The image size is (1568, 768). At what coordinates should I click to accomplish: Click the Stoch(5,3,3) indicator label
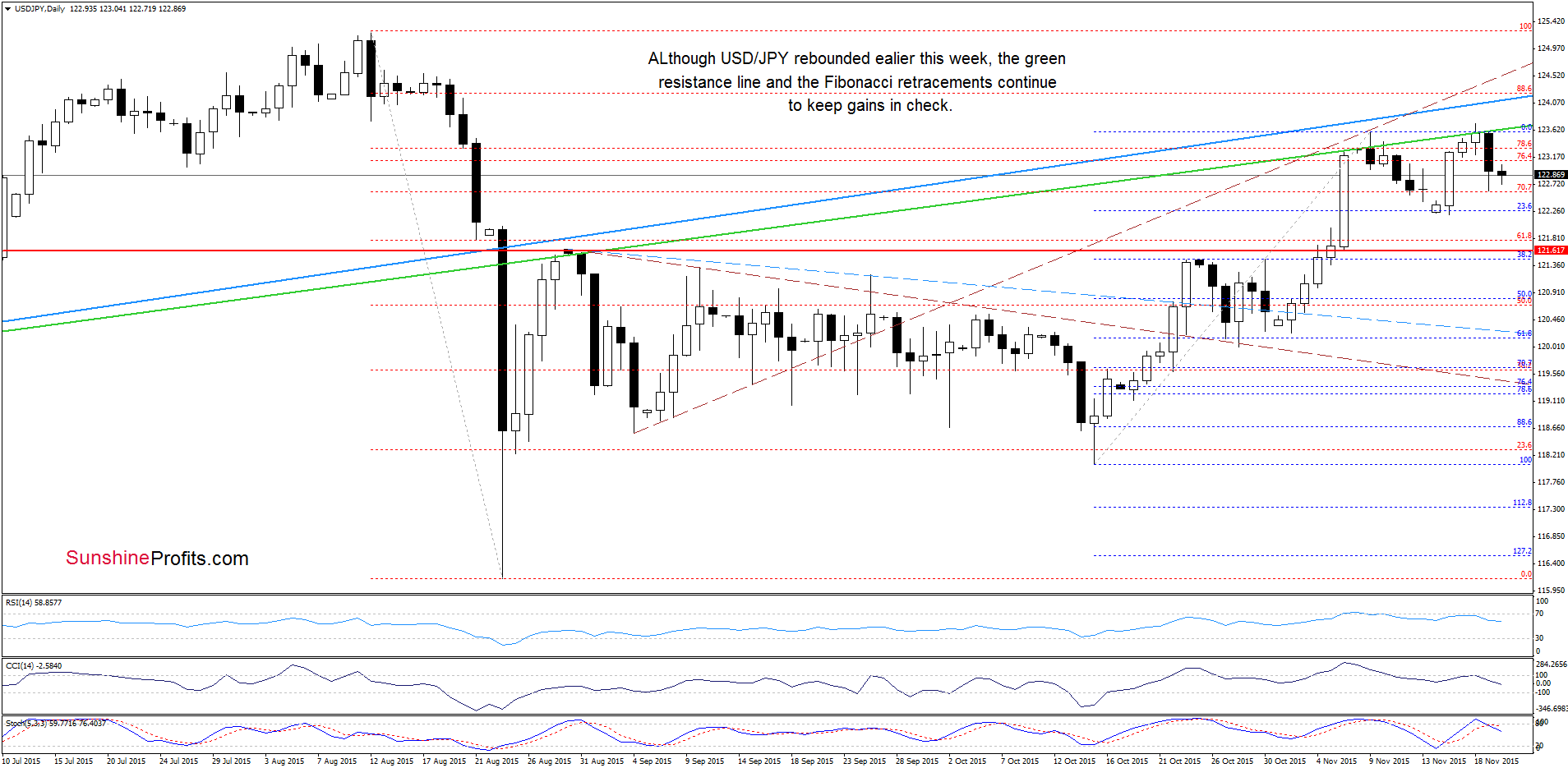click(55, 724)
